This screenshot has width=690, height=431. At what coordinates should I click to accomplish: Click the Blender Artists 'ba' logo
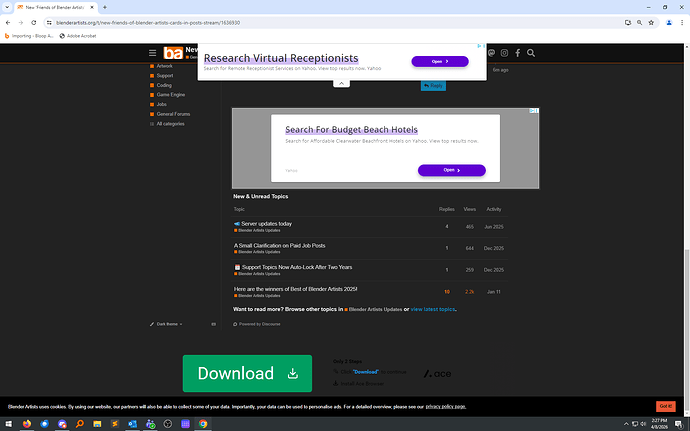click(x=173, y=53)
